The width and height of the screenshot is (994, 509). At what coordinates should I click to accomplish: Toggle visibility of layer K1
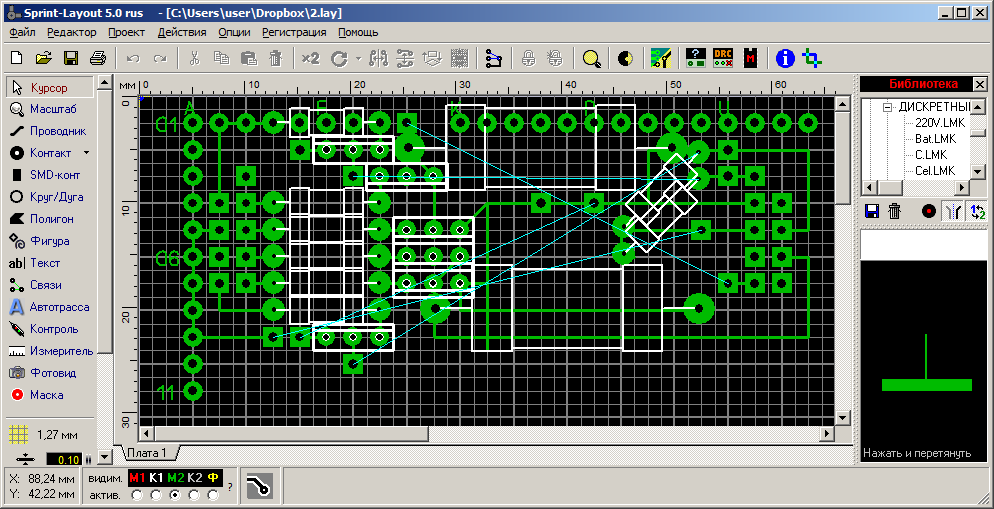pos(156,477)
